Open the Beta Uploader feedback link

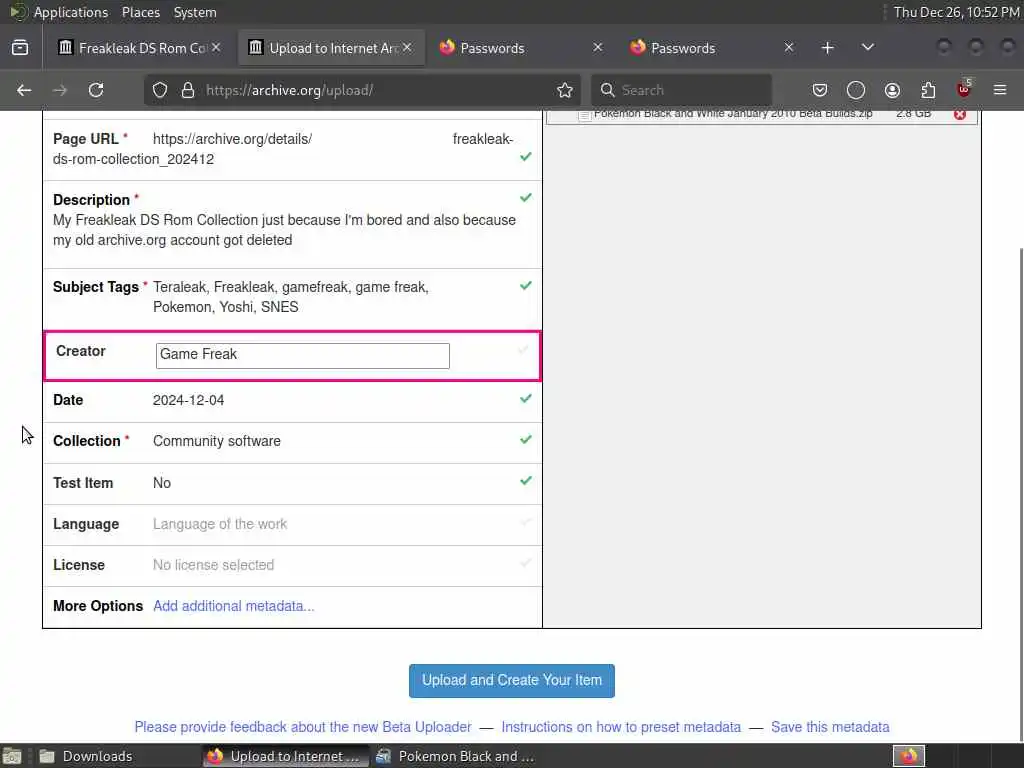[302, 727]
